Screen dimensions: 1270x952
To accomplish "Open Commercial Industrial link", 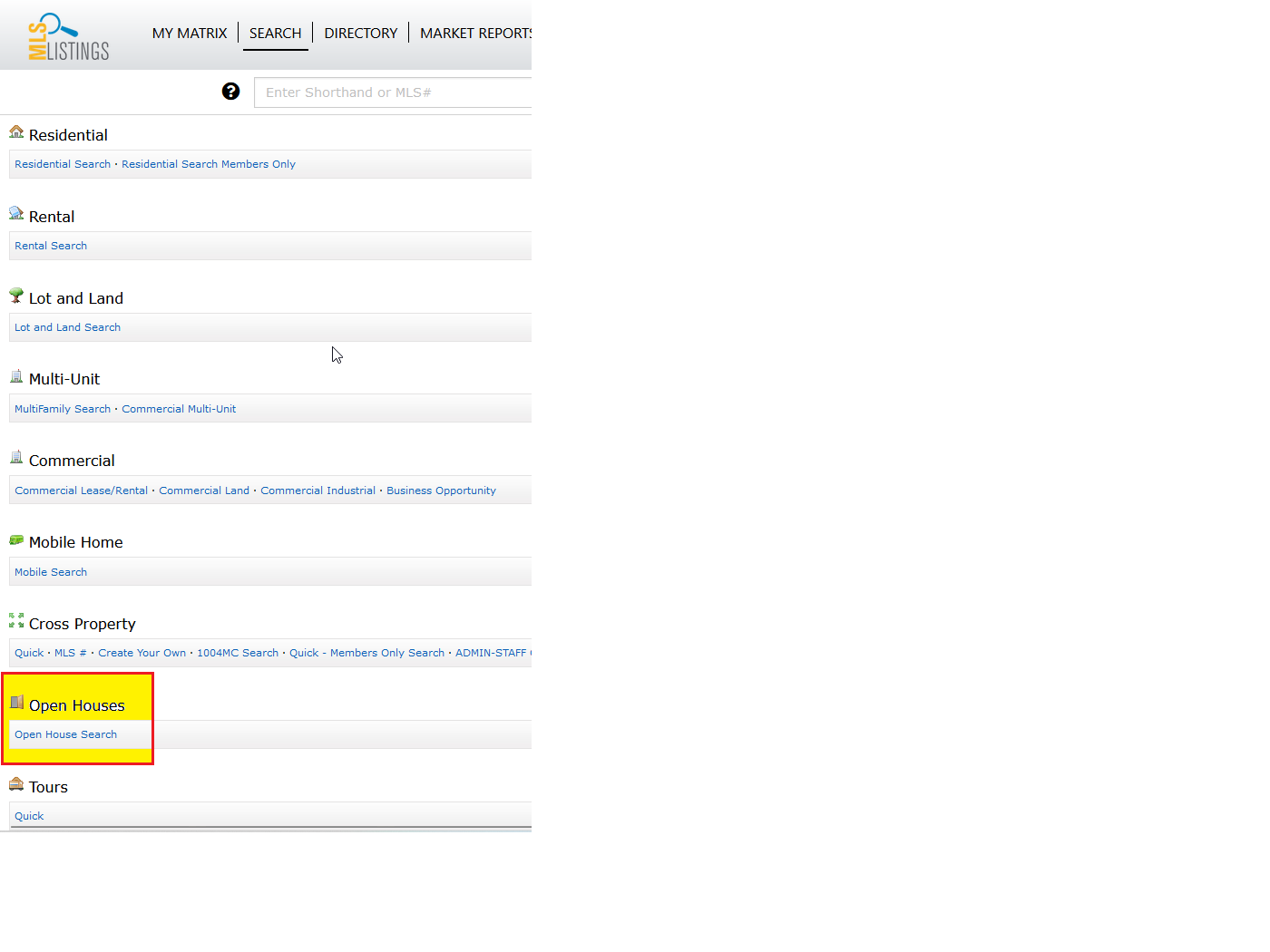I will 317,491.
